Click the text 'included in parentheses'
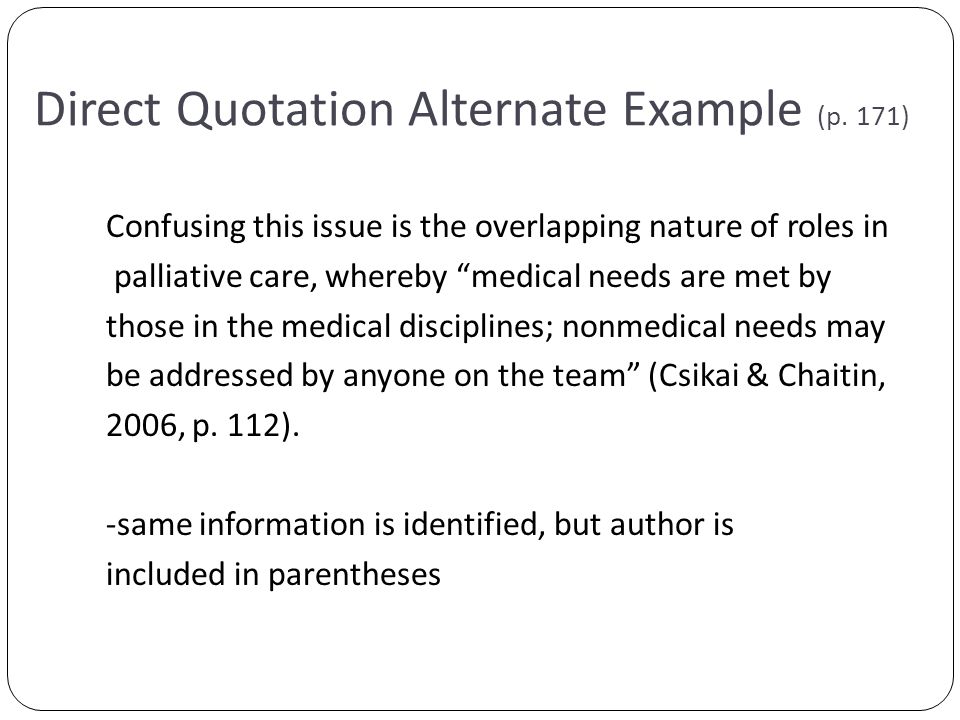Image resolution: width=960 pixels, height=720 pixels. click(273, 575)
